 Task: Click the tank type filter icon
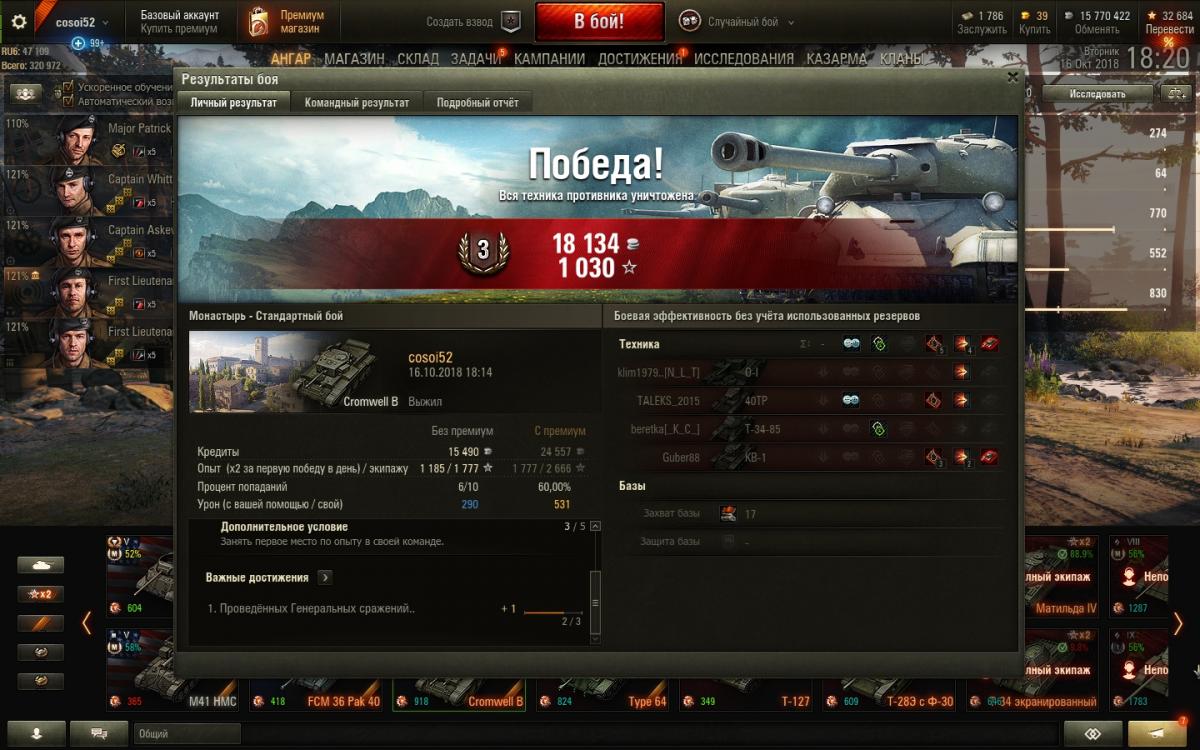point(41,565)
